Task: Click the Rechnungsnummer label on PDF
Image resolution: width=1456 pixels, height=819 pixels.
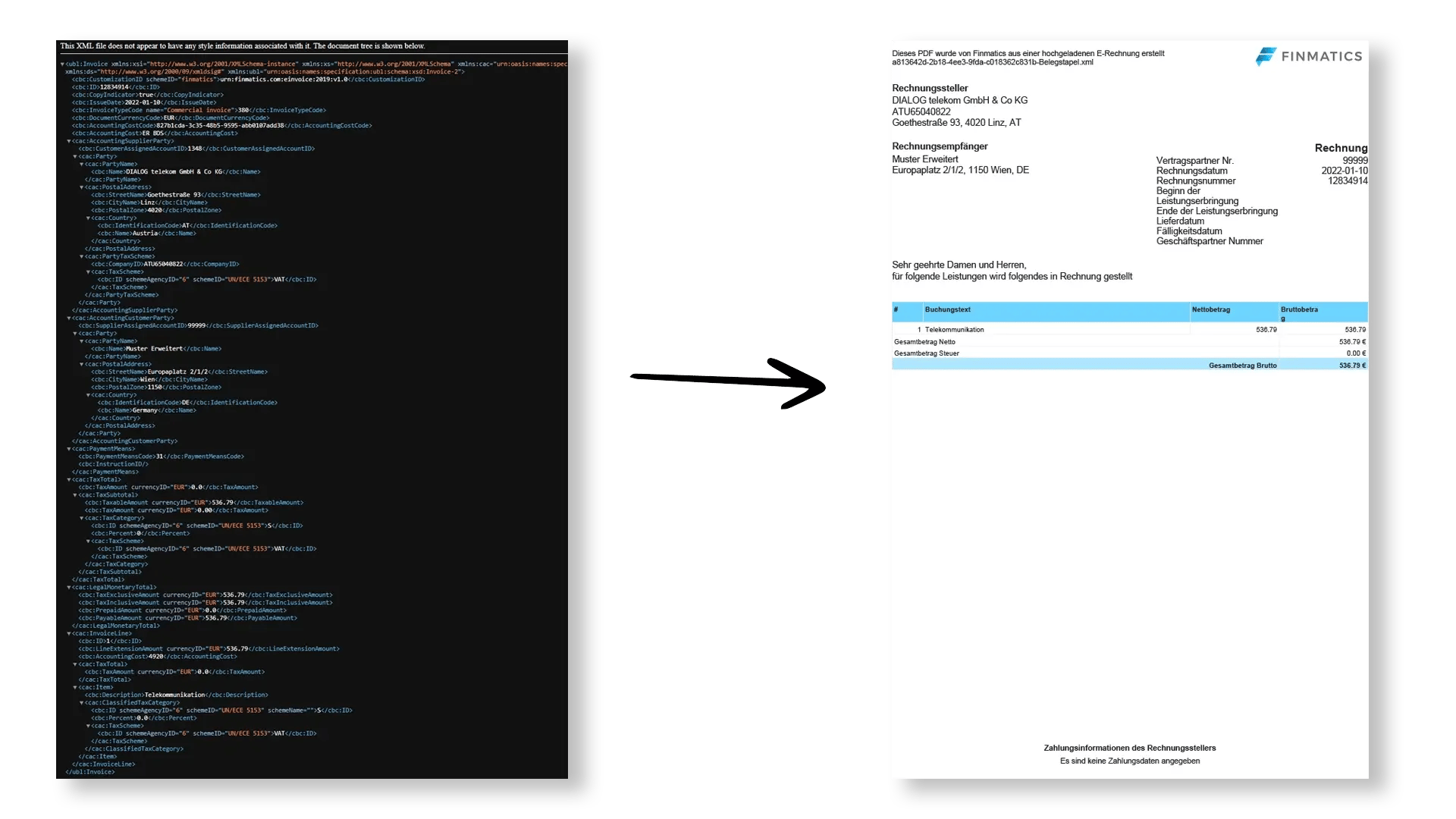Action: [1196, 180]
